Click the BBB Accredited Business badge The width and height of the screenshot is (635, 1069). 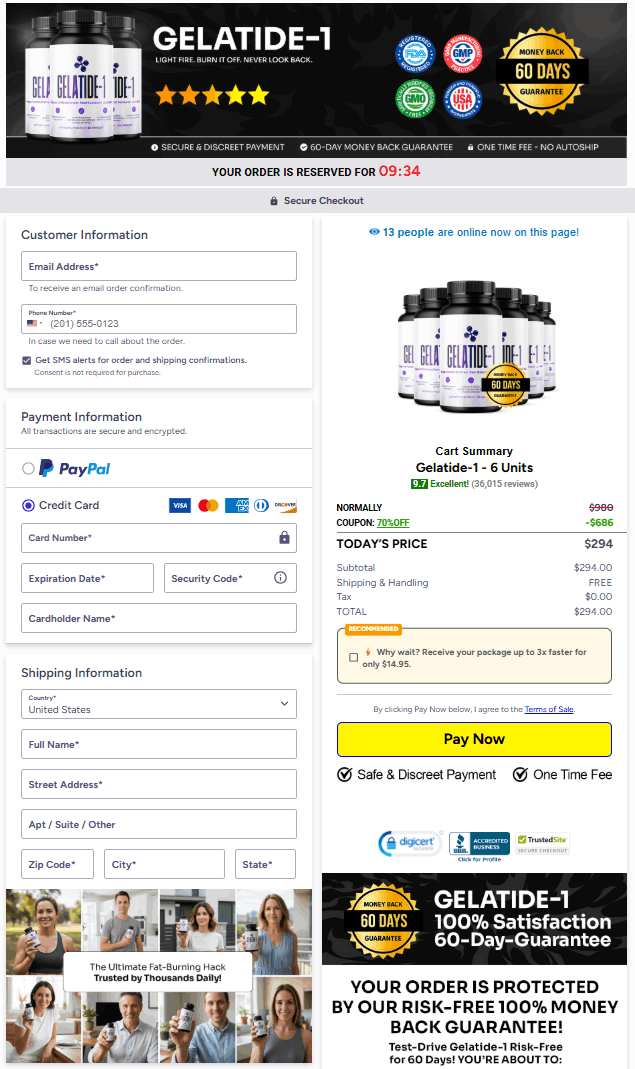tap(479, 845)
